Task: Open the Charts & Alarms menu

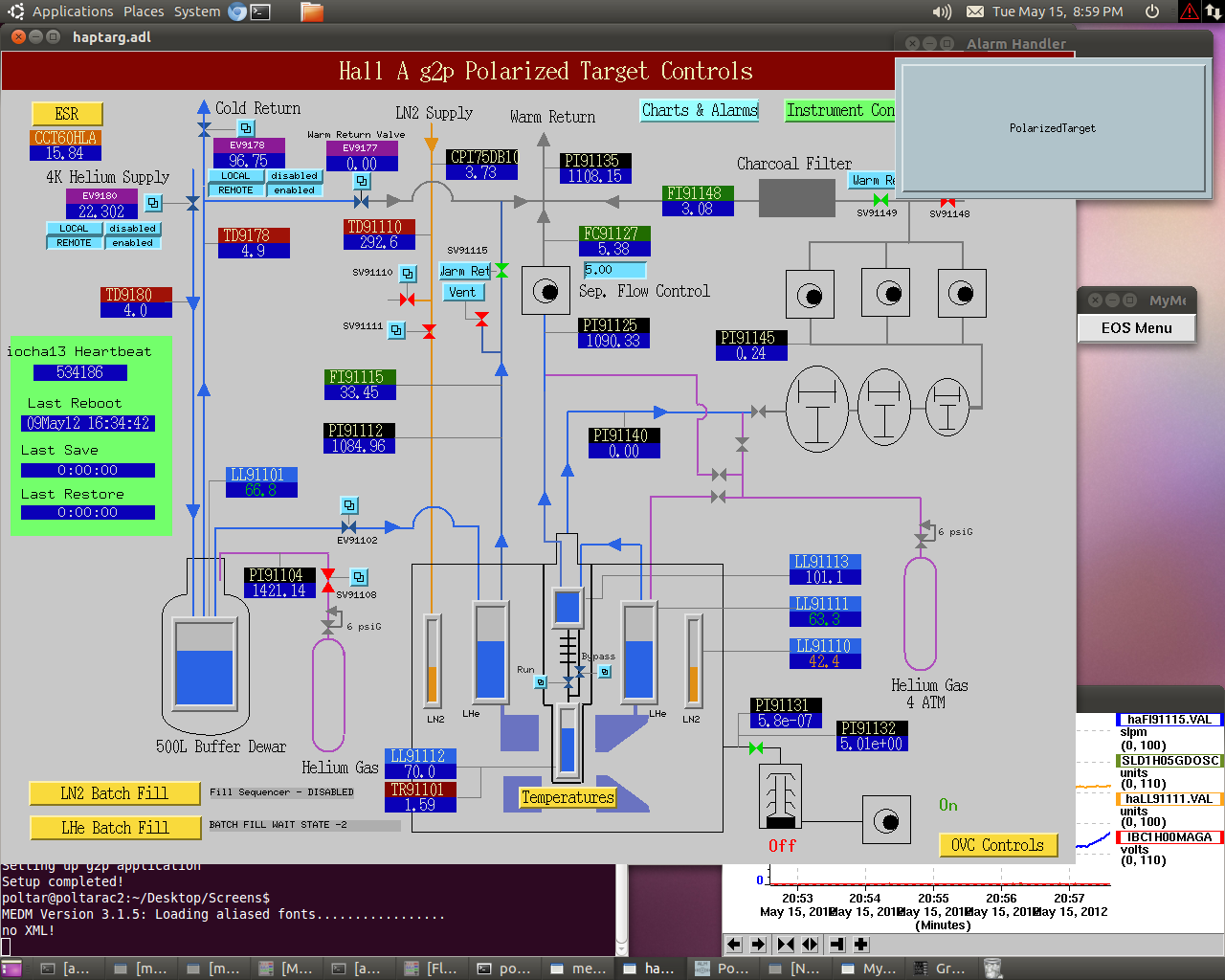Action: tap(700, 110)
